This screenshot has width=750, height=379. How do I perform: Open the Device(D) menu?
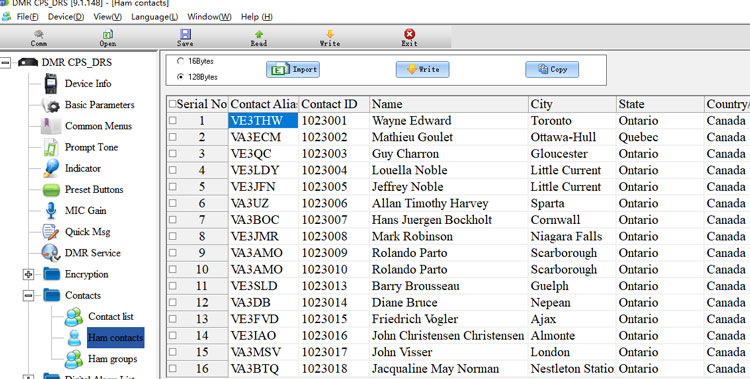pyautogui.click(x=66, y=17)
